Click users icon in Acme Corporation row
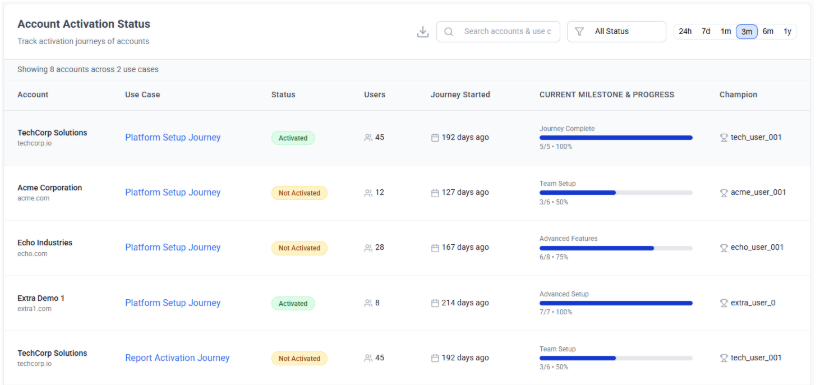 tap(368, 193)
